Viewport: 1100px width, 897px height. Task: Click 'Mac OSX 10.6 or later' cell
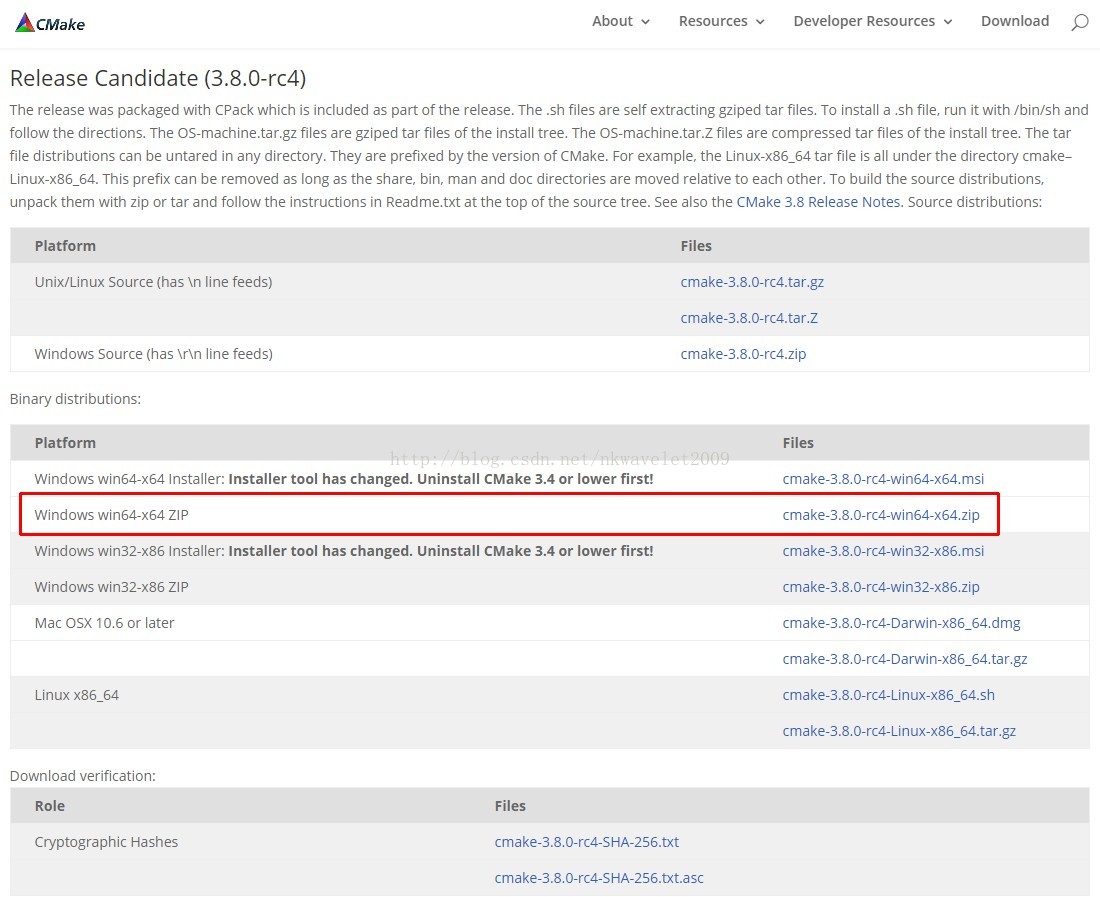pos(104,623)
